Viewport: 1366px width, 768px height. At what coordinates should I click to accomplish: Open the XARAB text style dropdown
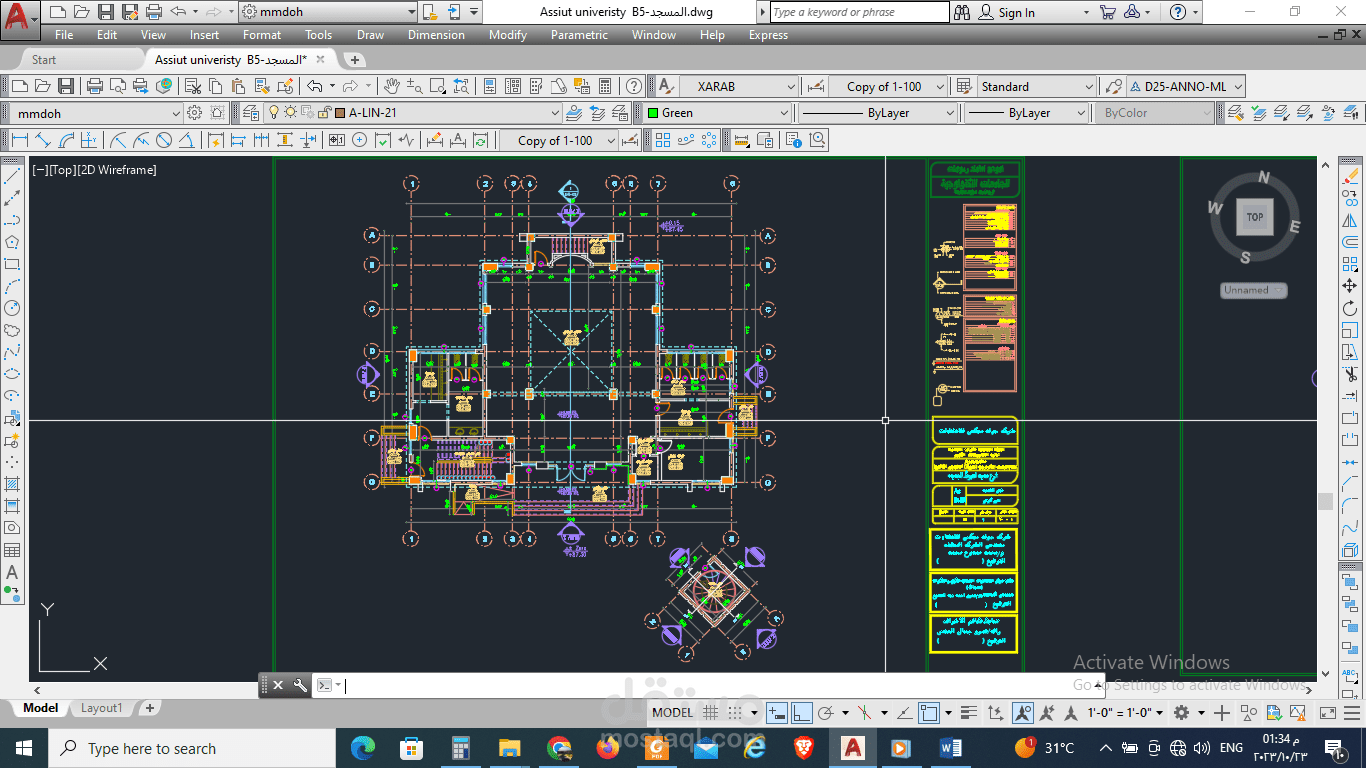tap(738, 86)
